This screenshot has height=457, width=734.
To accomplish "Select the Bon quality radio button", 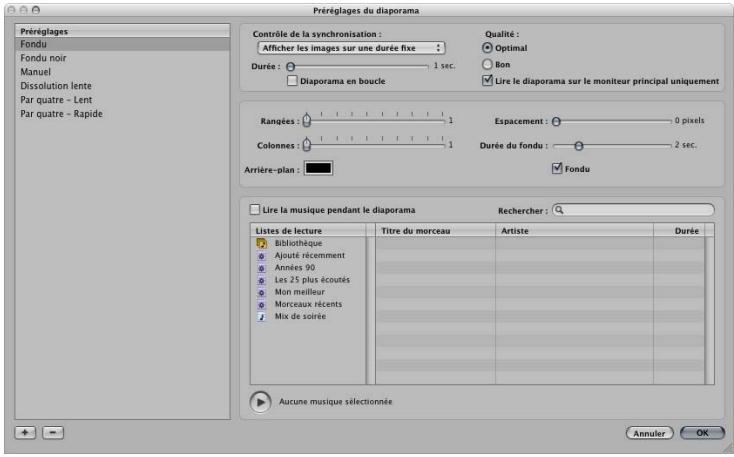I will 487,64.
